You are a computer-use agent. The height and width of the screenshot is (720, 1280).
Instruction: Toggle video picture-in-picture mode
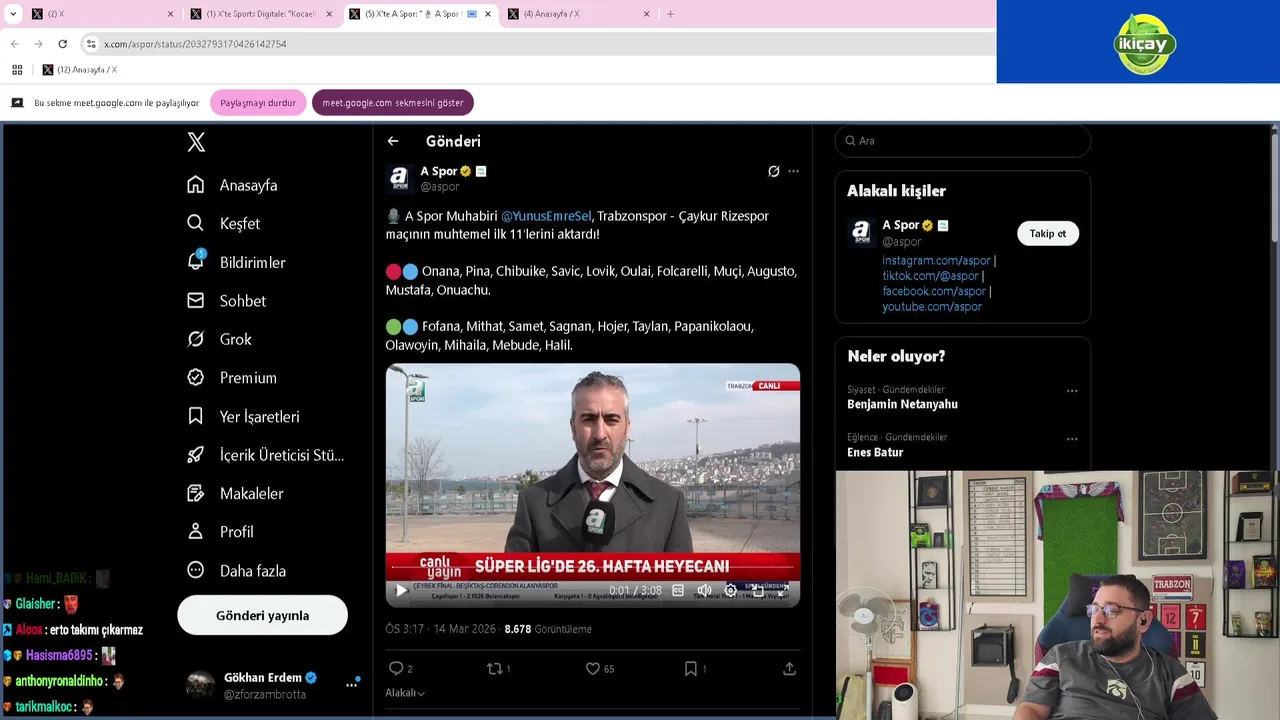(757, 590)
